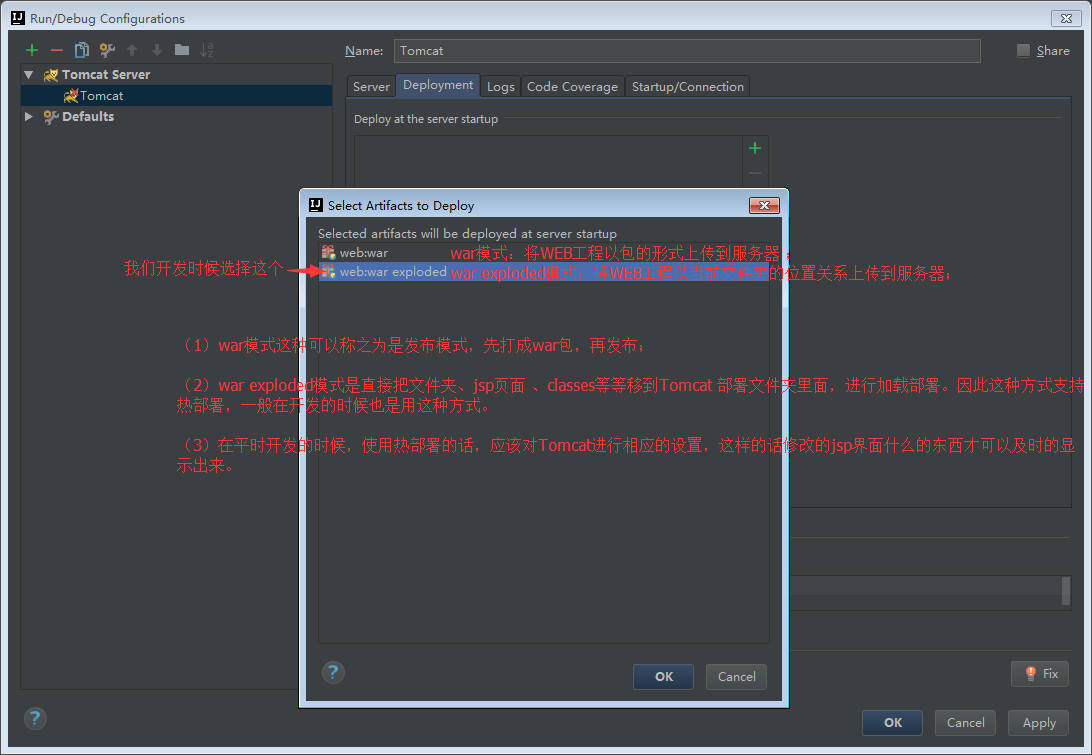Cancel the Select Artifacts dialog

[x=736, y=676]
